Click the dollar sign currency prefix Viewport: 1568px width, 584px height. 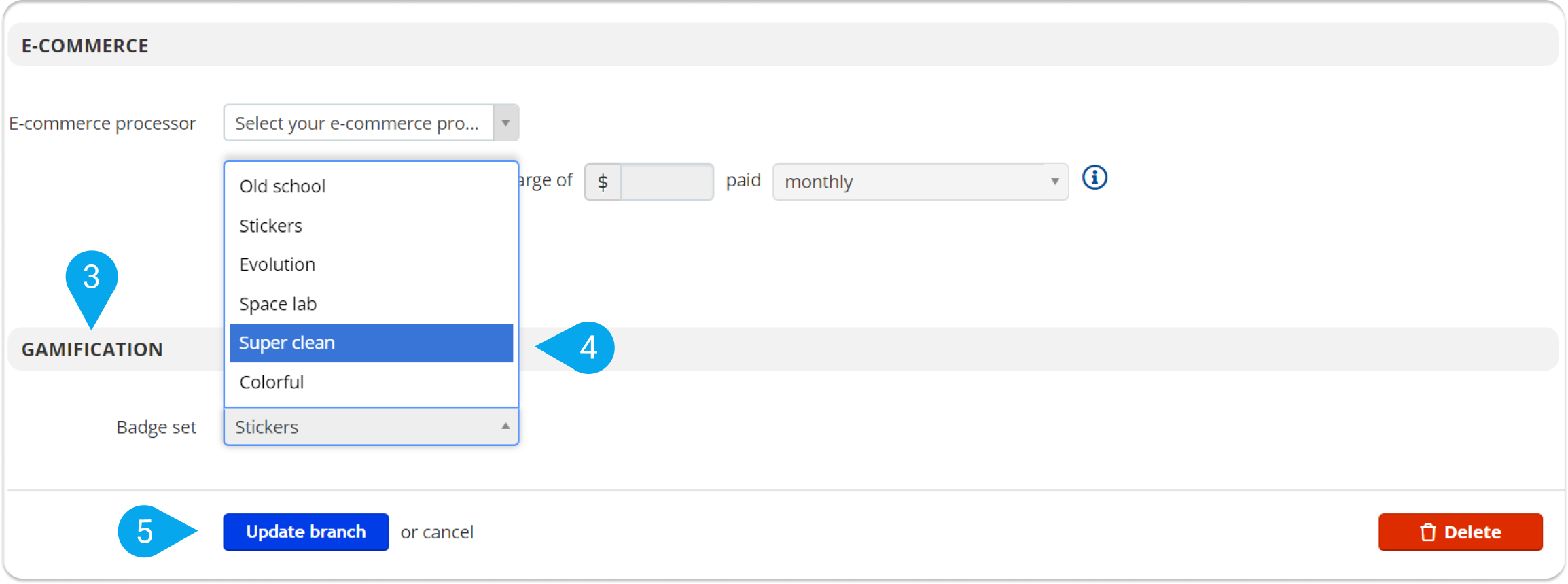click(603, 182)
